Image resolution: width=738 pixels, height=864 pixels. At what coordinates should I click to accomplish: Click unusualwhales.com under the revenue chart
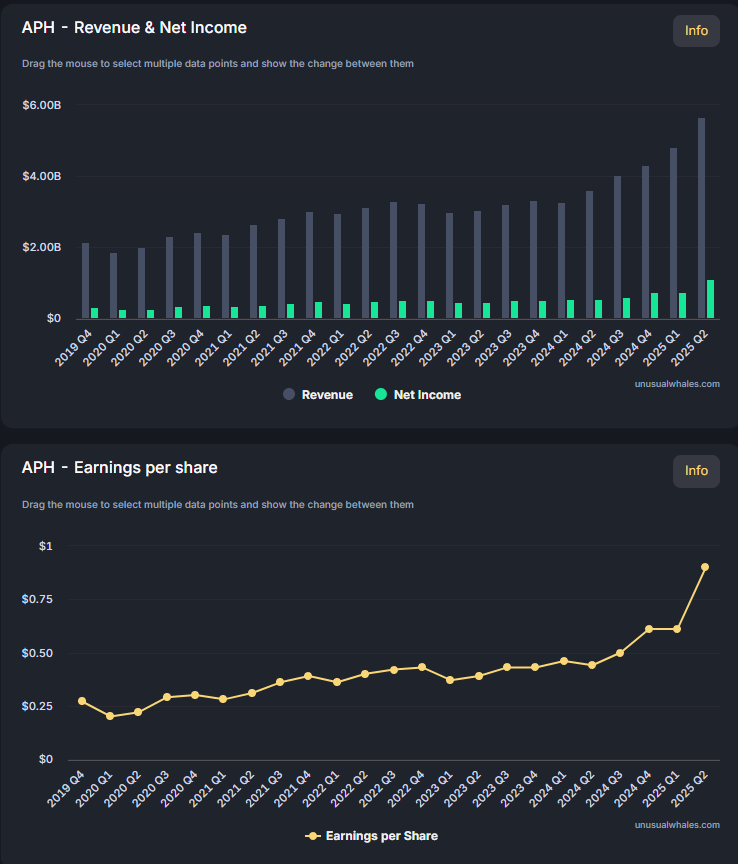677,383
